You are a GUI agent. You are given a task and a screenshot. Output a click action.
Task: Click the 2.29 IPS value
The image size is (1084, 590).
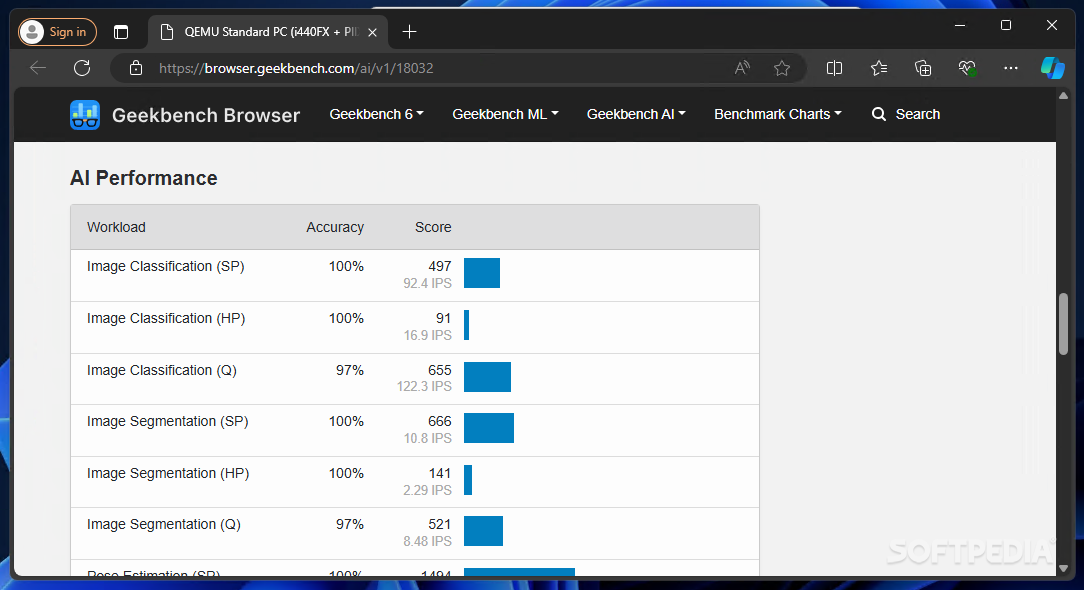(x=427, y=490)
